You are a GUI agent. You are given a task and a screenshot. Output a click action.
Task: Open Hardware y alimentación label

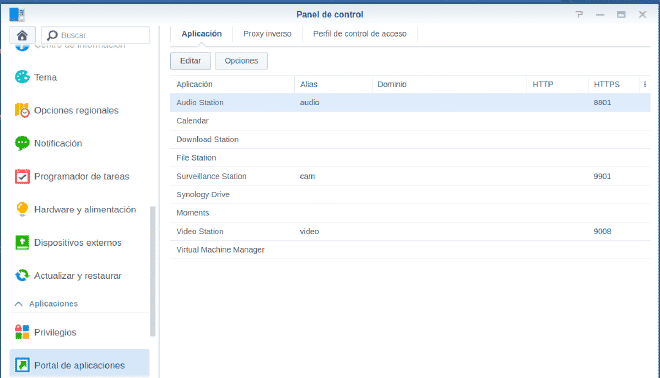tap(85, 209)
